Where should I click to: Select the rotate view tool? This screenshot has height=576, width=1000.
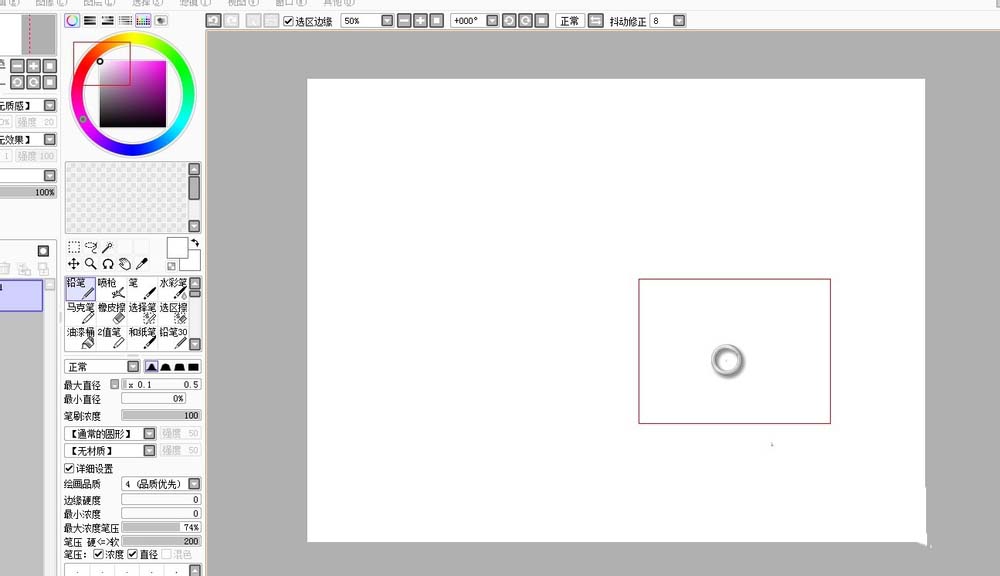(108, 263)
